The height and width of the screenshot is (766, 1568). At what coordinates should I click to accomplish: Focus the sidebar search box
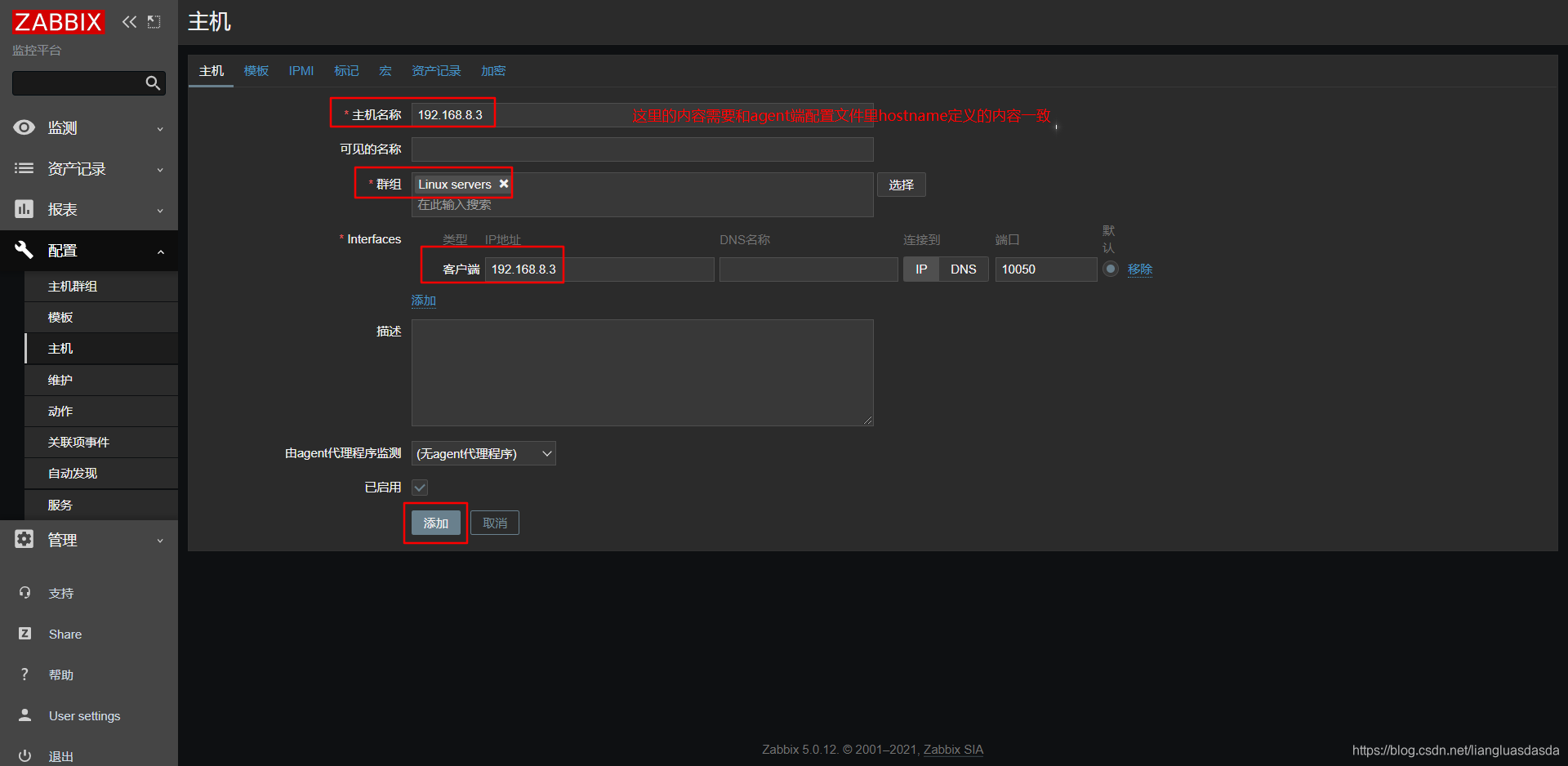89,83
